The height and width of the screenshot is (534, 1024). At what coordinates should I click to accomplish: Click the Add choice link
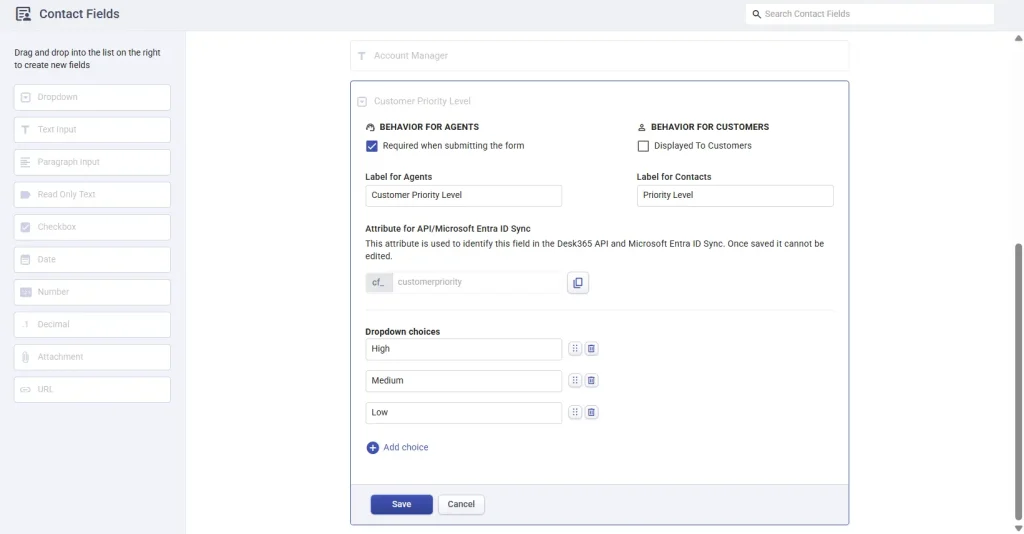coord(406,447)
